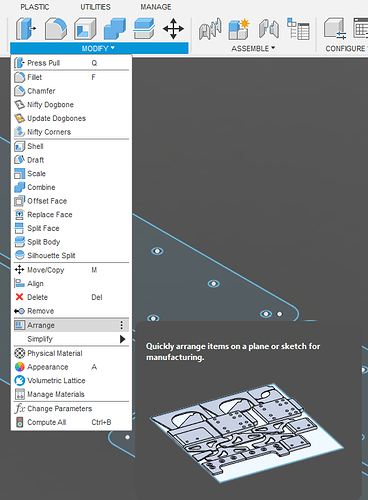This screenshot has width=368, height=500.
Task: Collapse the MODIFY dropdown menu
Action: click(x=99, y=48)
